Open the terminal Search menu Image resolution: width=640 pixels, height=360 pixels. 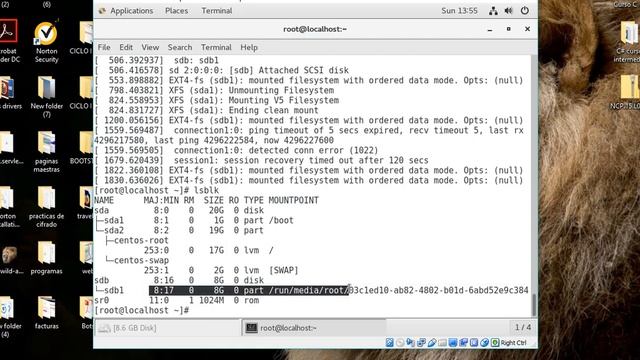pyautogui.click(x=180, y=47)
